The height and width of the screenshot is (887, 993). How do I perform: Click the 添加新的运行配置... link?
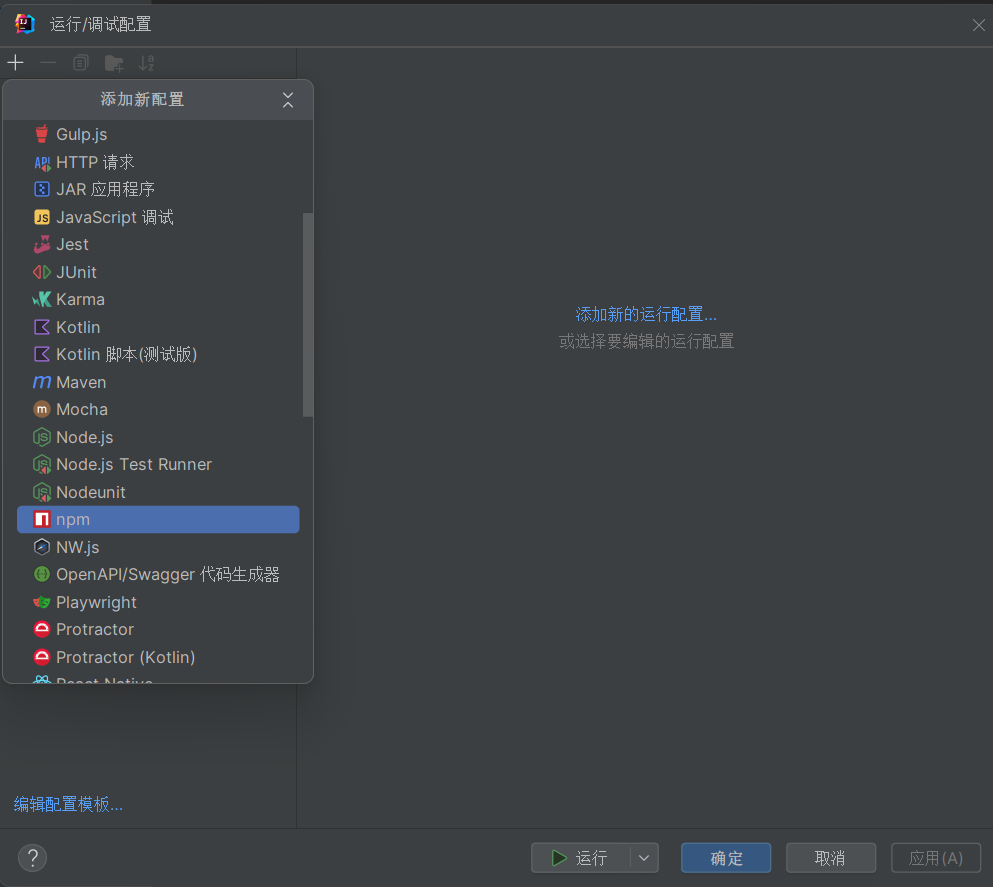click(646, 314)
